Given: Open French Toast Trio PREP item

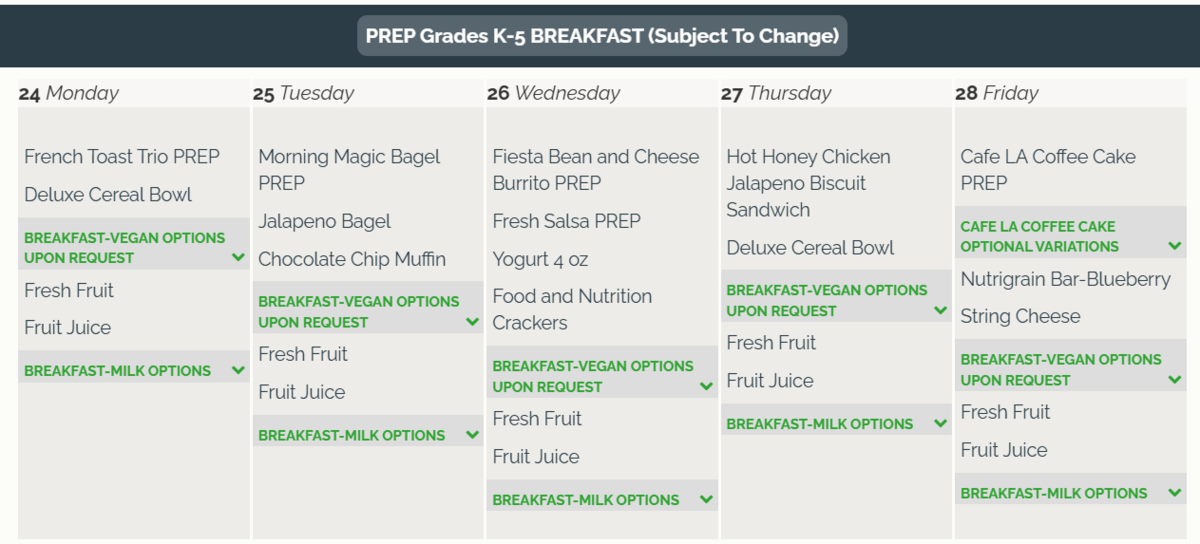Looking at the screenshot, I should (122, 157).
